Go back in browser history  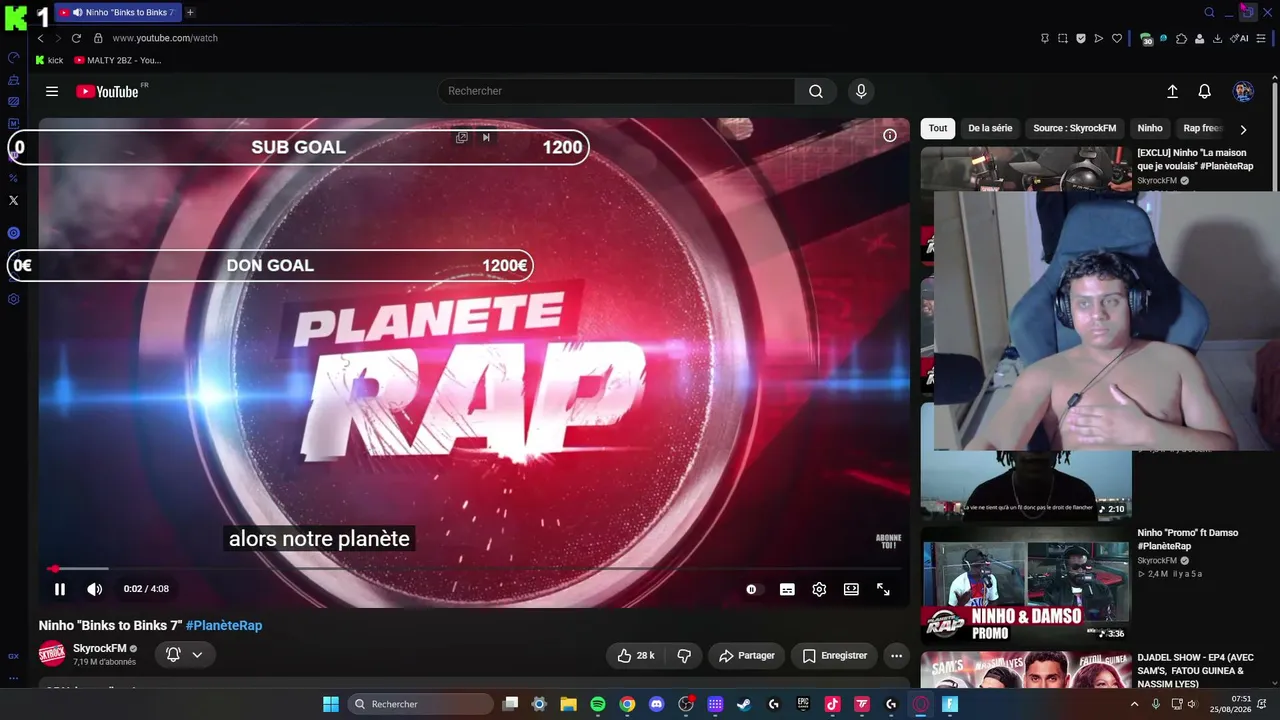tap(40, 38)
